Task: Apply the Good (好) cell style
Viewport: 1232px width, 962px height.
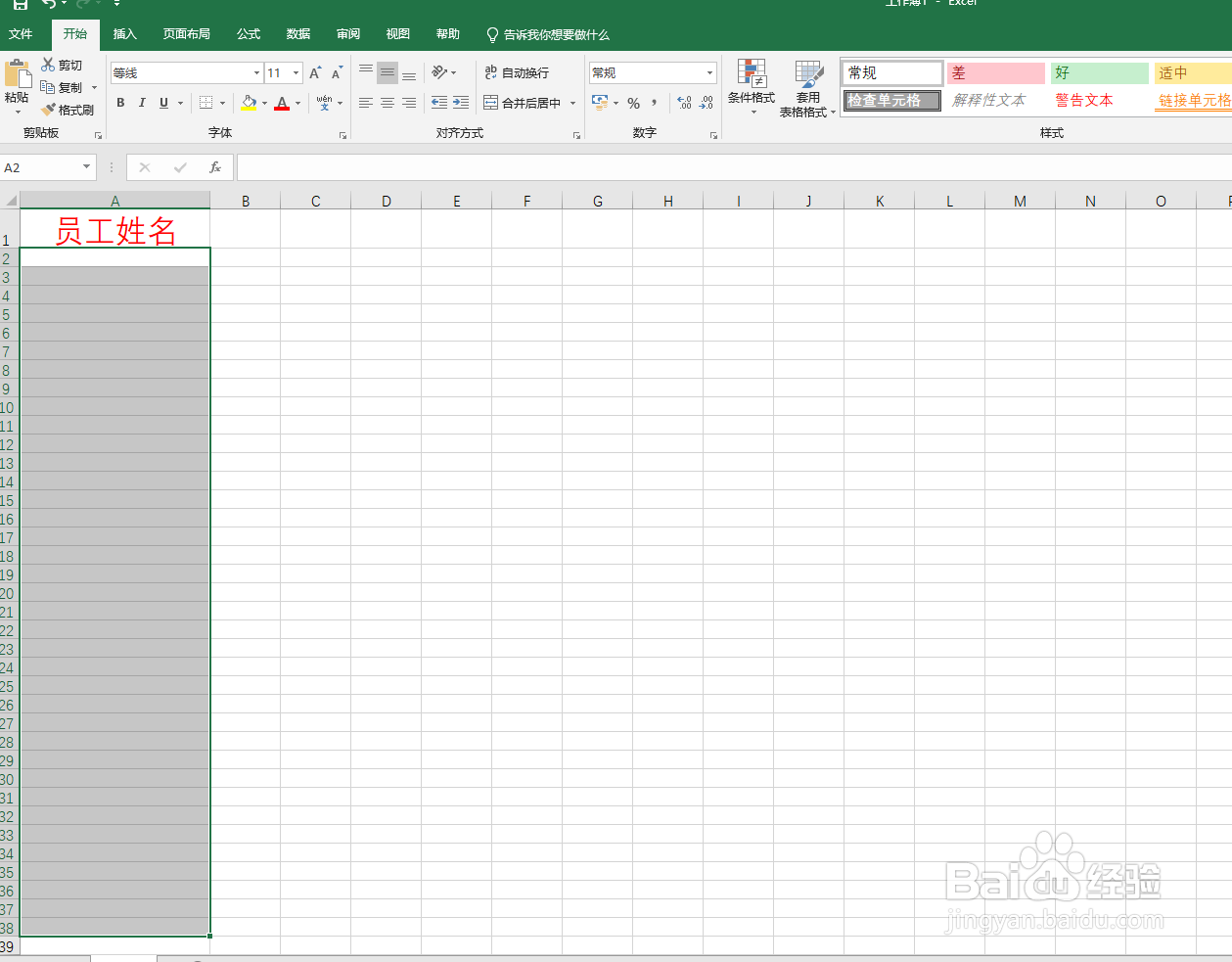Action: click(x=1100, y=72)
